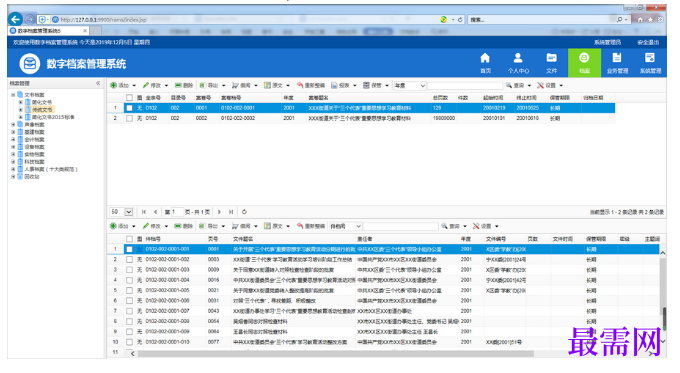The image size is (680, 373).
Task: Check the box for file 0102-002-0001-001
Action: pos(129,249)
